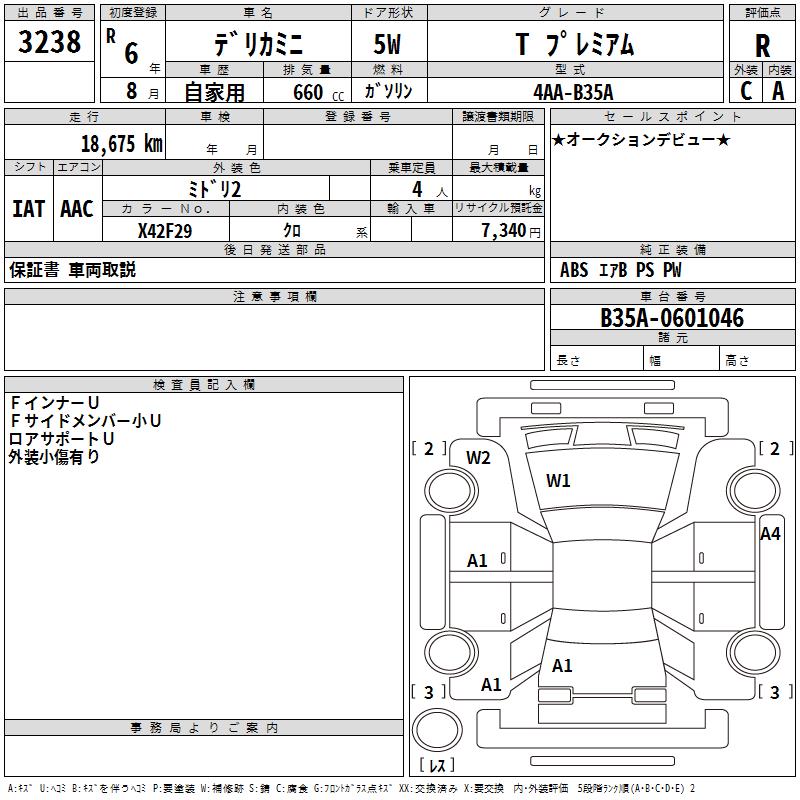Image resolution: width=800 pixels, height=800 pixels.
Task: Click the A1 mark on the side door
Action: click(x=478, y=561)
